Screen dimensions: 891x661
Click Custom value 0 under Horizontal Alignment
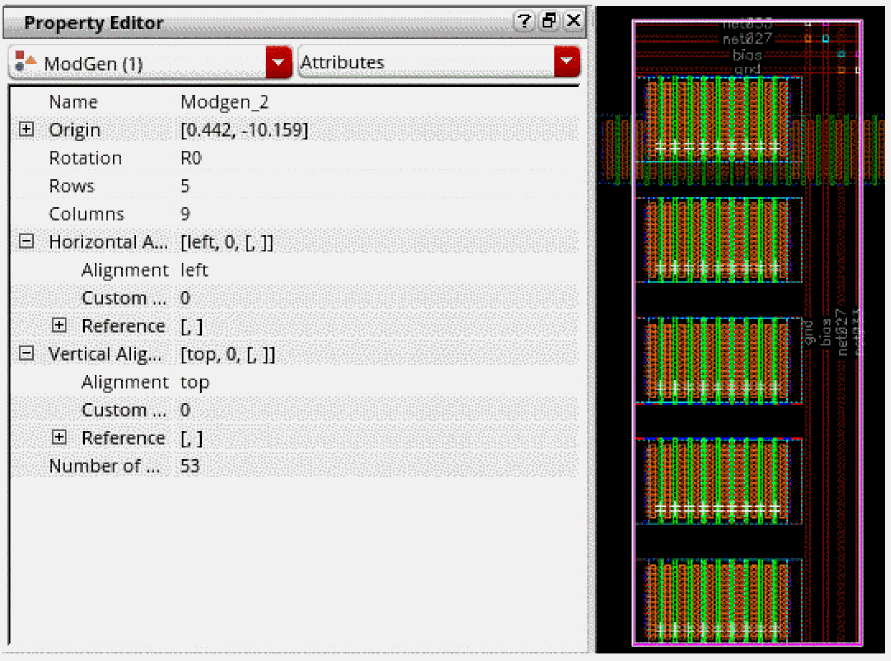185,298
